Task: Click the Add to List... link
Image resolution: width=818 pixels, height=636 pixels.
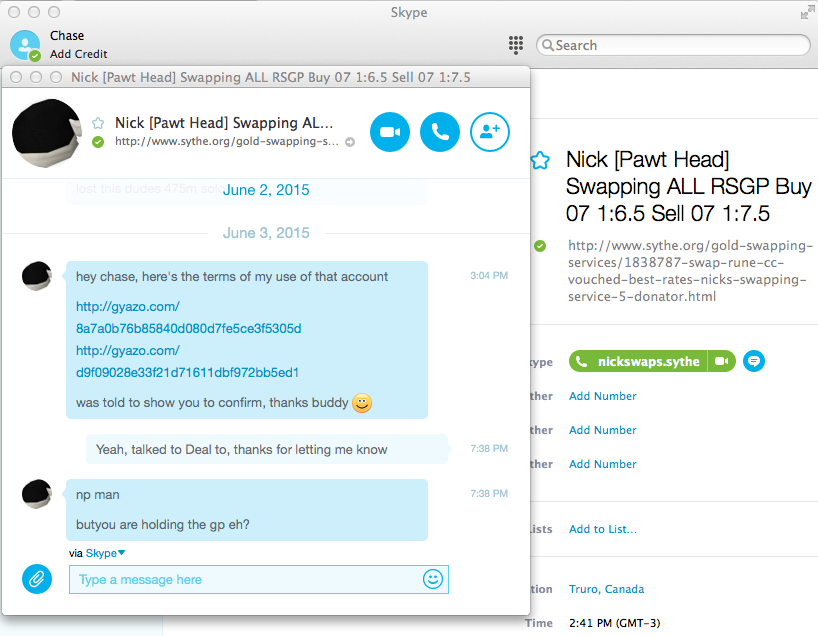Action: pyautogui.click(x=603, y=529)
